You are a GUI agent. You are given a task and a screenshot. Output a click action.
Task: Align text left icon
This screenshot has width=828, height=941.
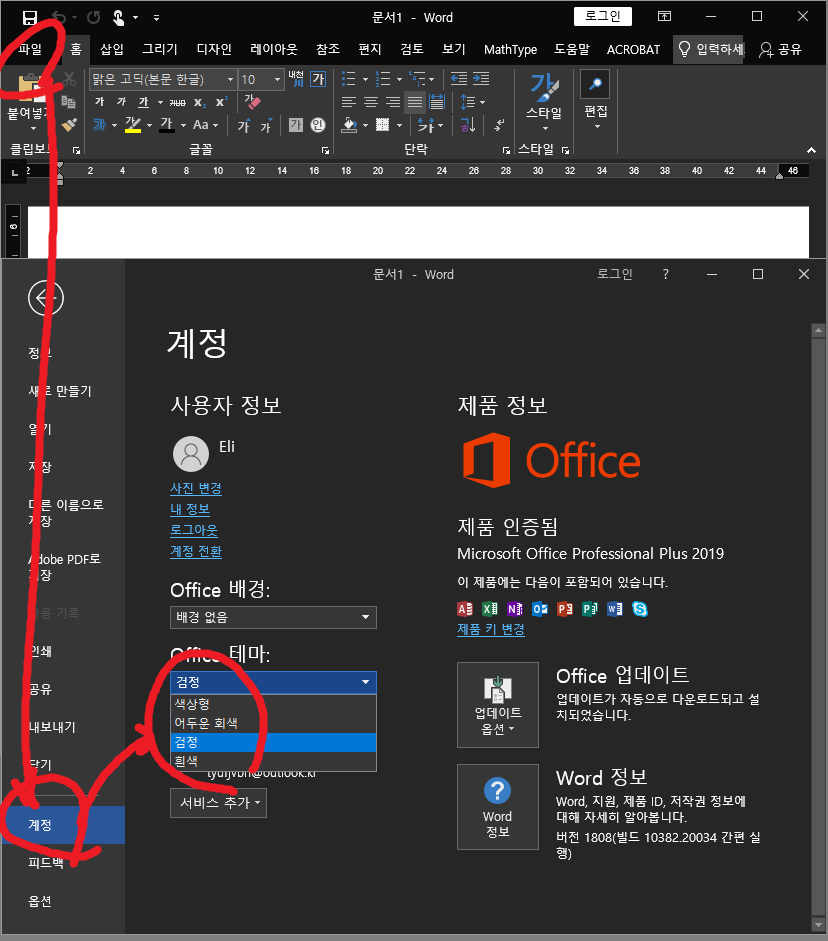tap(349, 102)
